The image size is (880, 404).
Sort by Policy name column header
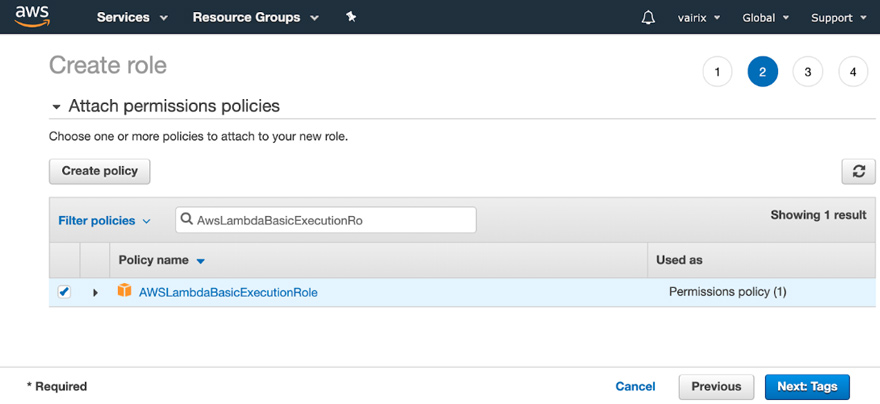click(162, 260)
